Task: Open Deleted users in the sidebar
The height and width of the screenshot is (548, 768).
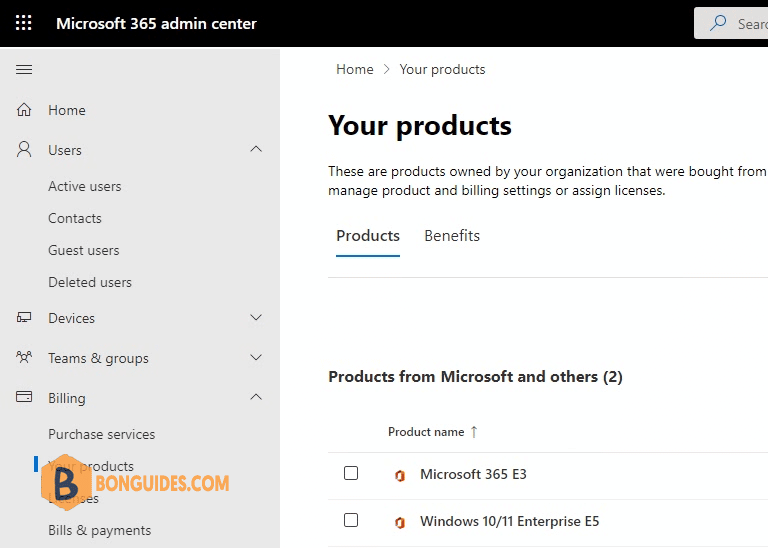Action: click(90, 283)
